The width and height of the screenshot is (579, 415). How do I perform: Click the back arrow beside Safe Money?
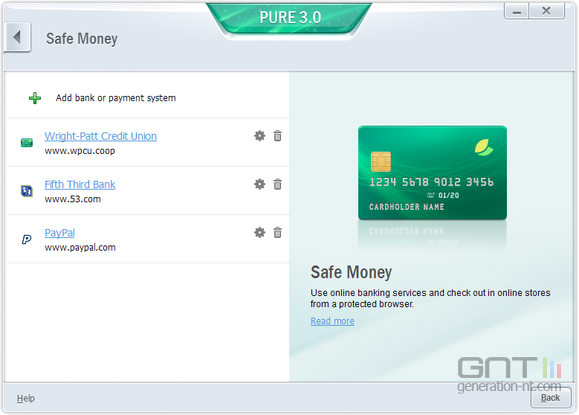click(x=17, y=37)
